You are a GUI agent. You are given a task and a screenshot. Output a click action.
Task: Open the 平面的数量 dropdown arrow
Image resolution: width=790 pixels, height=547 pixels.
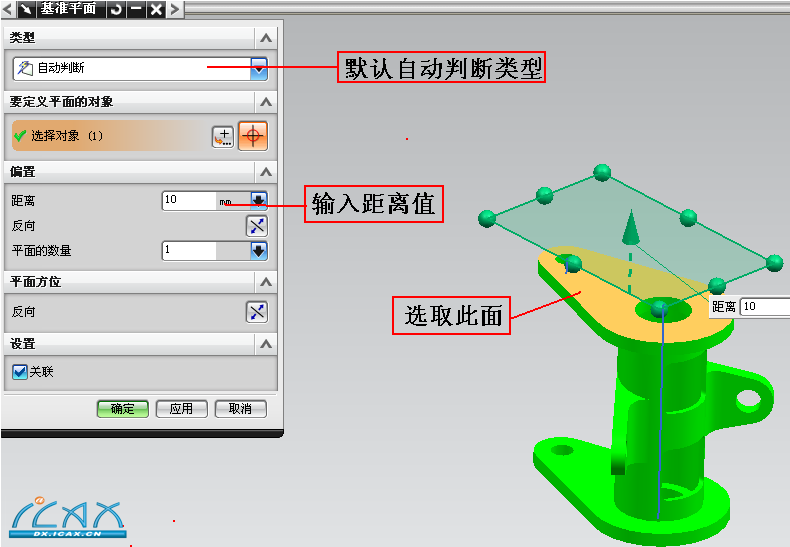tap(259, 251)
